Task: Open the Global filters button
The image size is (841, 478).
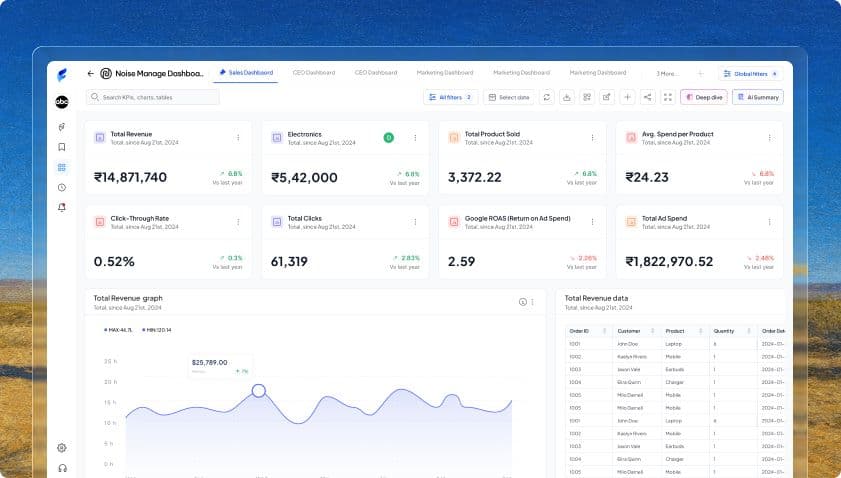Action: 750,73
